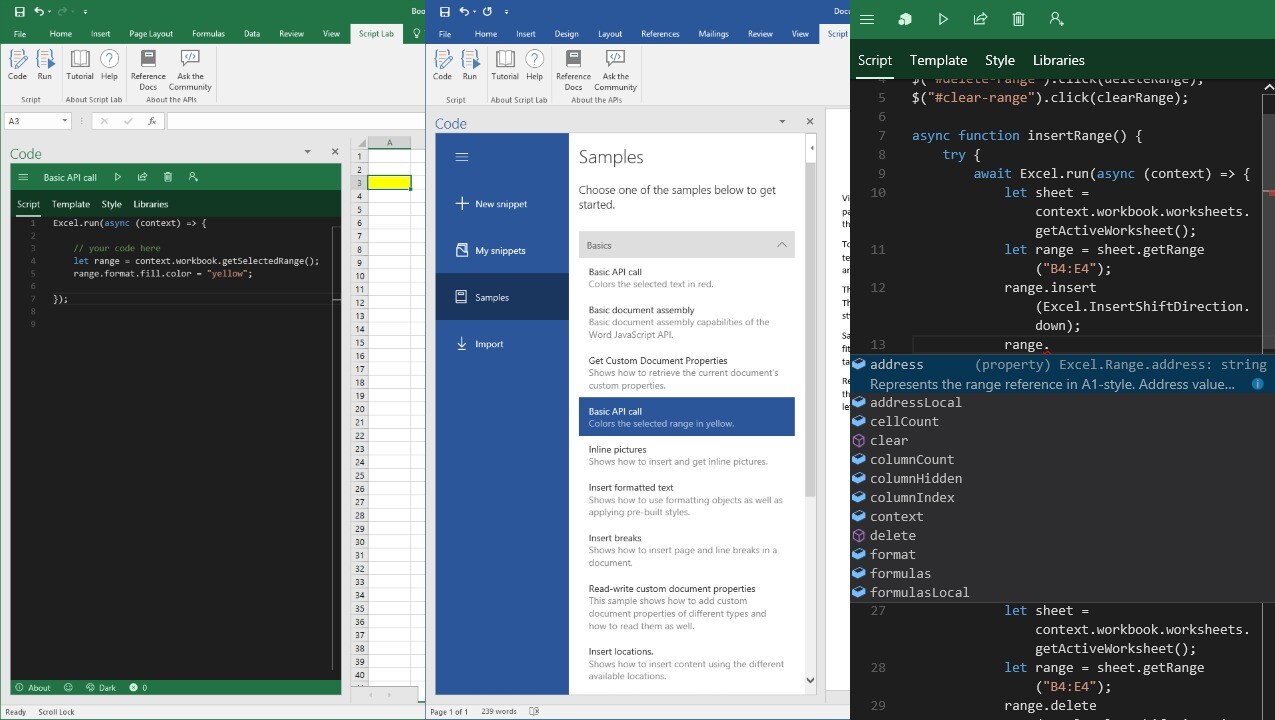
Task: Click the Save icon in Excel's title bar
Action: (x=19, y=11)
